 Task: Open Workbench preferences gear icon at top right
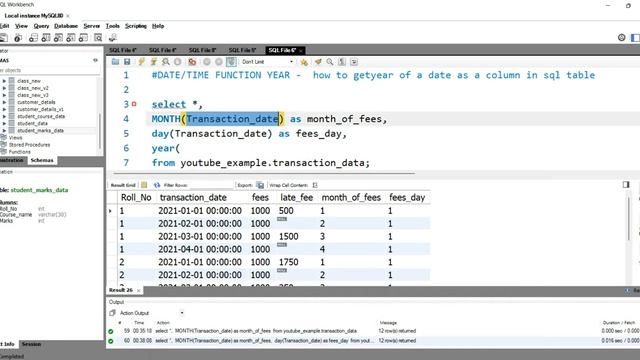click(621, 38)
